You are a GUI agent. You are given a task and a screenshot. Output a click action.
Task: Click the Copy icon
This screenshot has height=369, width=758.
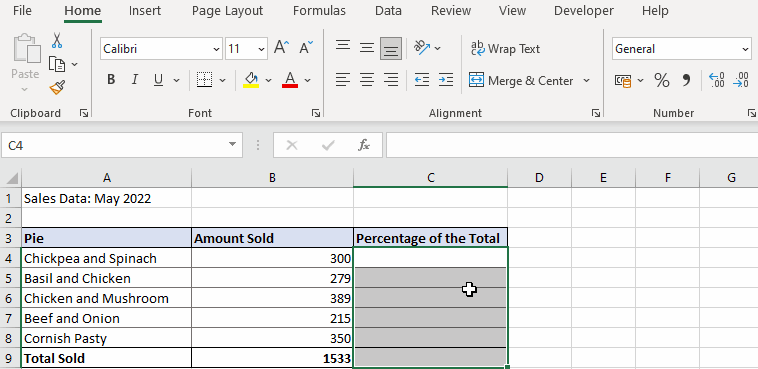pos(57,64)
